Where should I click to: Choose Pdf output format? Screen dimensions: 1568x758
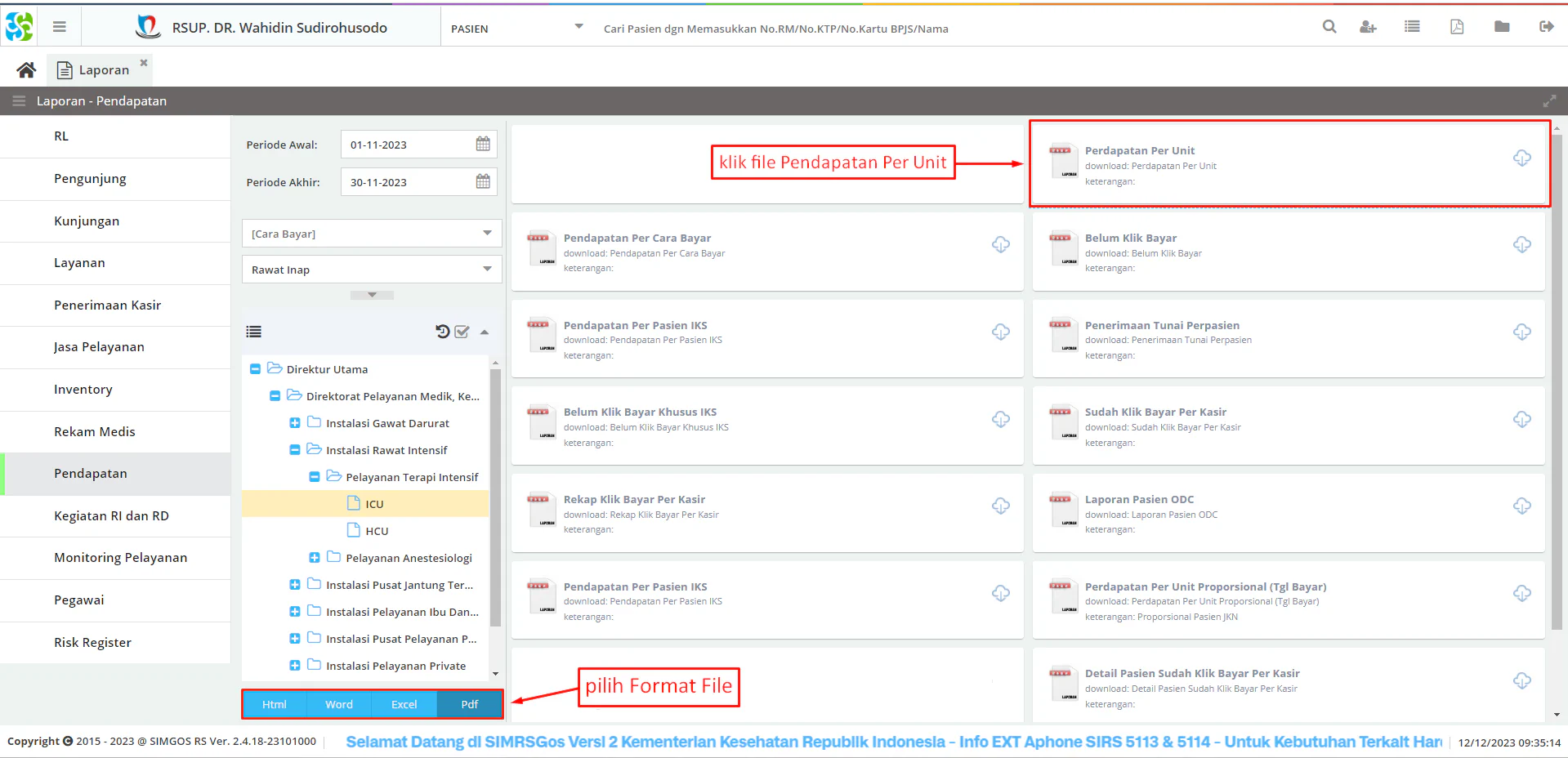[469, 704]
